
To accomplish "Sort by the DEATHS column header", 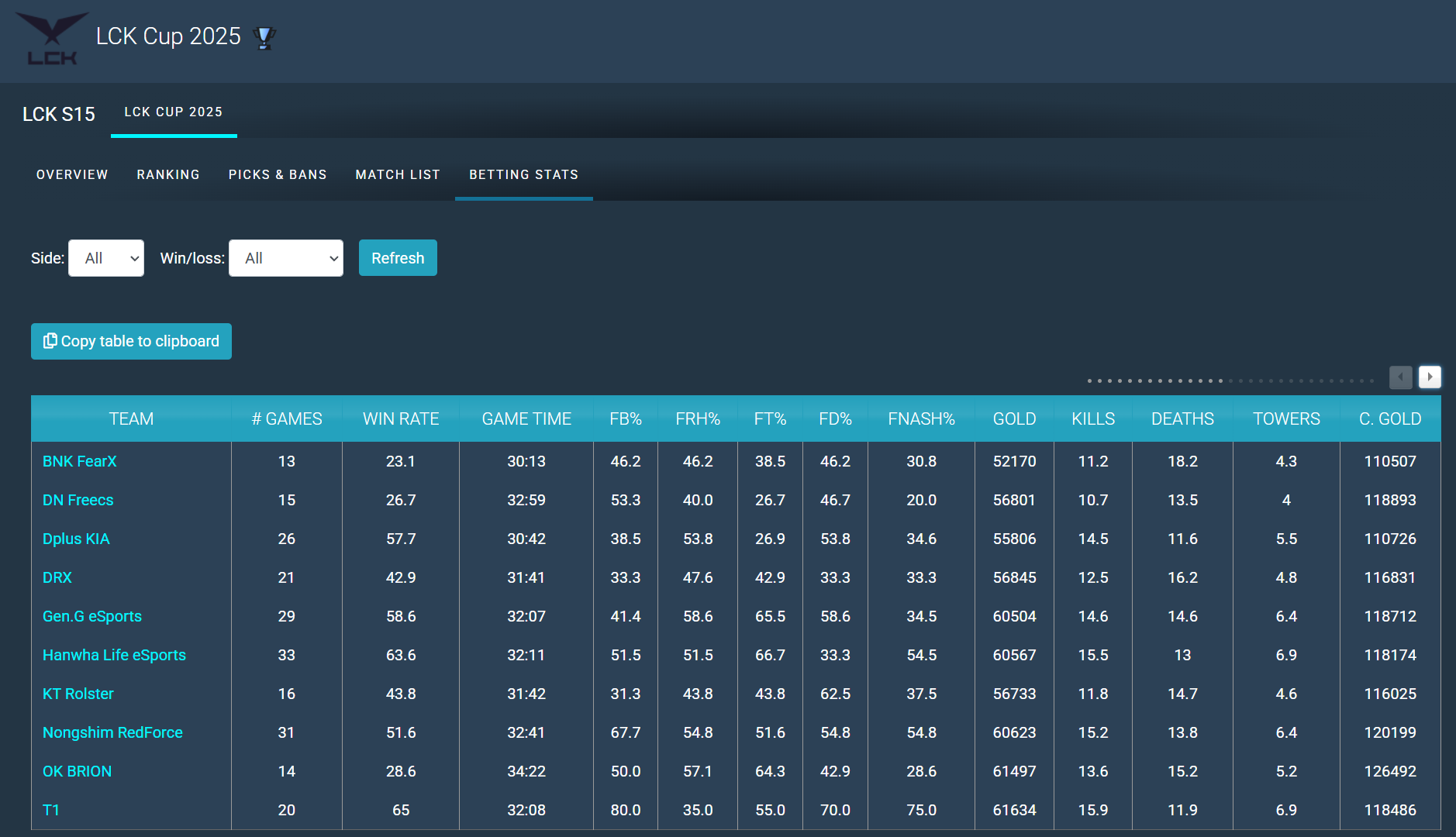I will 1183,418.
